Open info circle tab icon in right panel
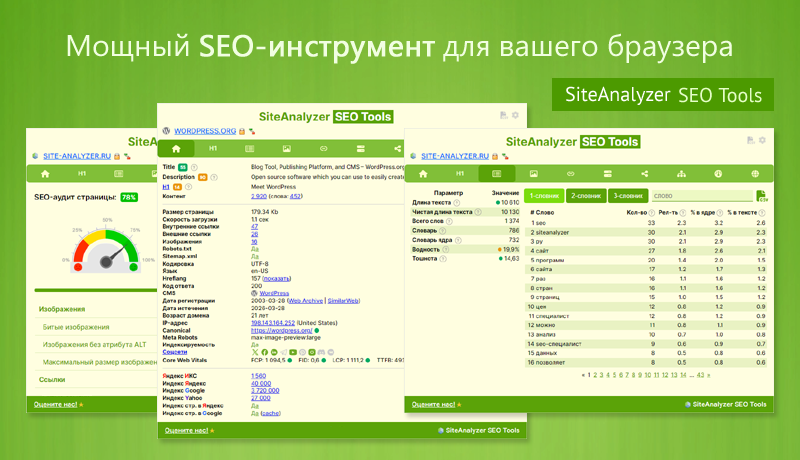 [x=718, y=174]
